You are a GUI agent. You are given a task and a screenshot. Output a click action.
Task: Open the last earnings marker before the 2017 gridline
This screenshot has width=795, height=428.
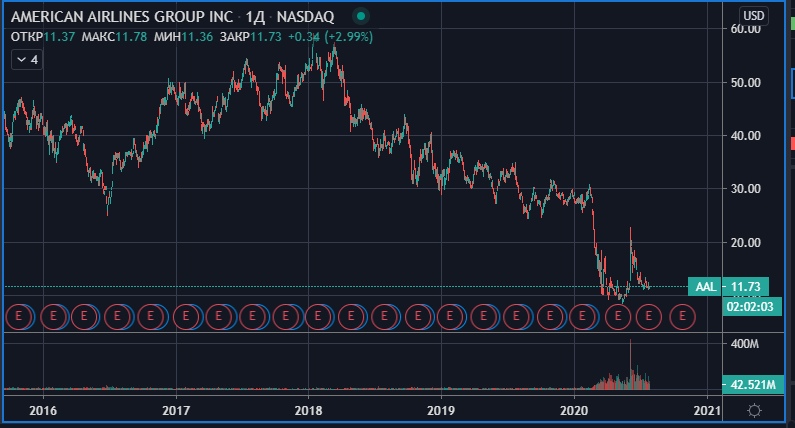150,316
